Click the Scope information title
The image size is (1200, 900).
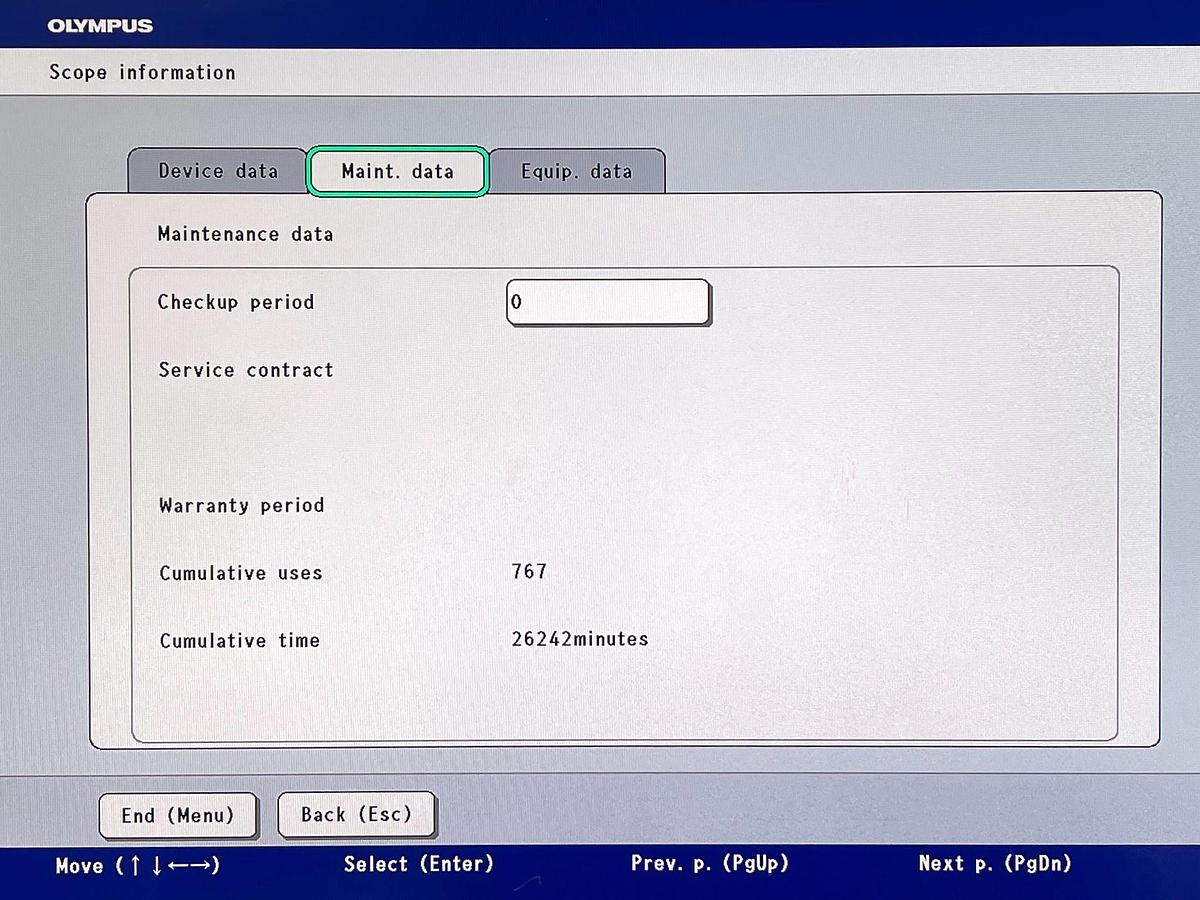142,73
